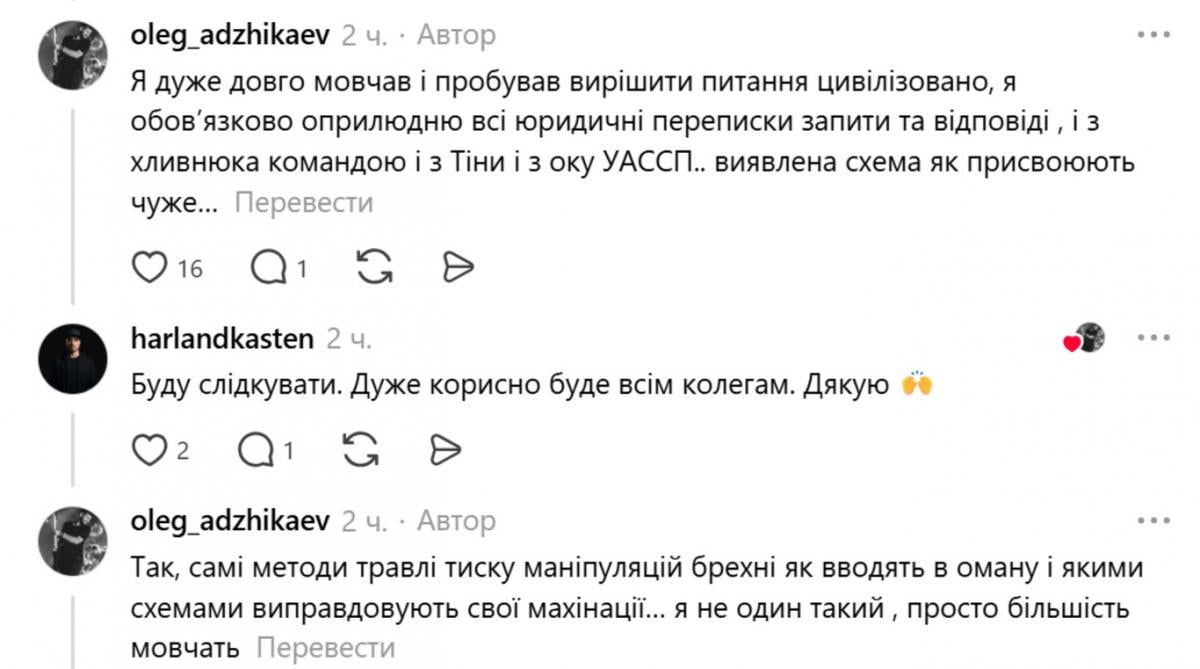1200x669 pixels.
Task: Click the reply count showing 1 under harlandkasten's comment
Action: coord(287,449)
